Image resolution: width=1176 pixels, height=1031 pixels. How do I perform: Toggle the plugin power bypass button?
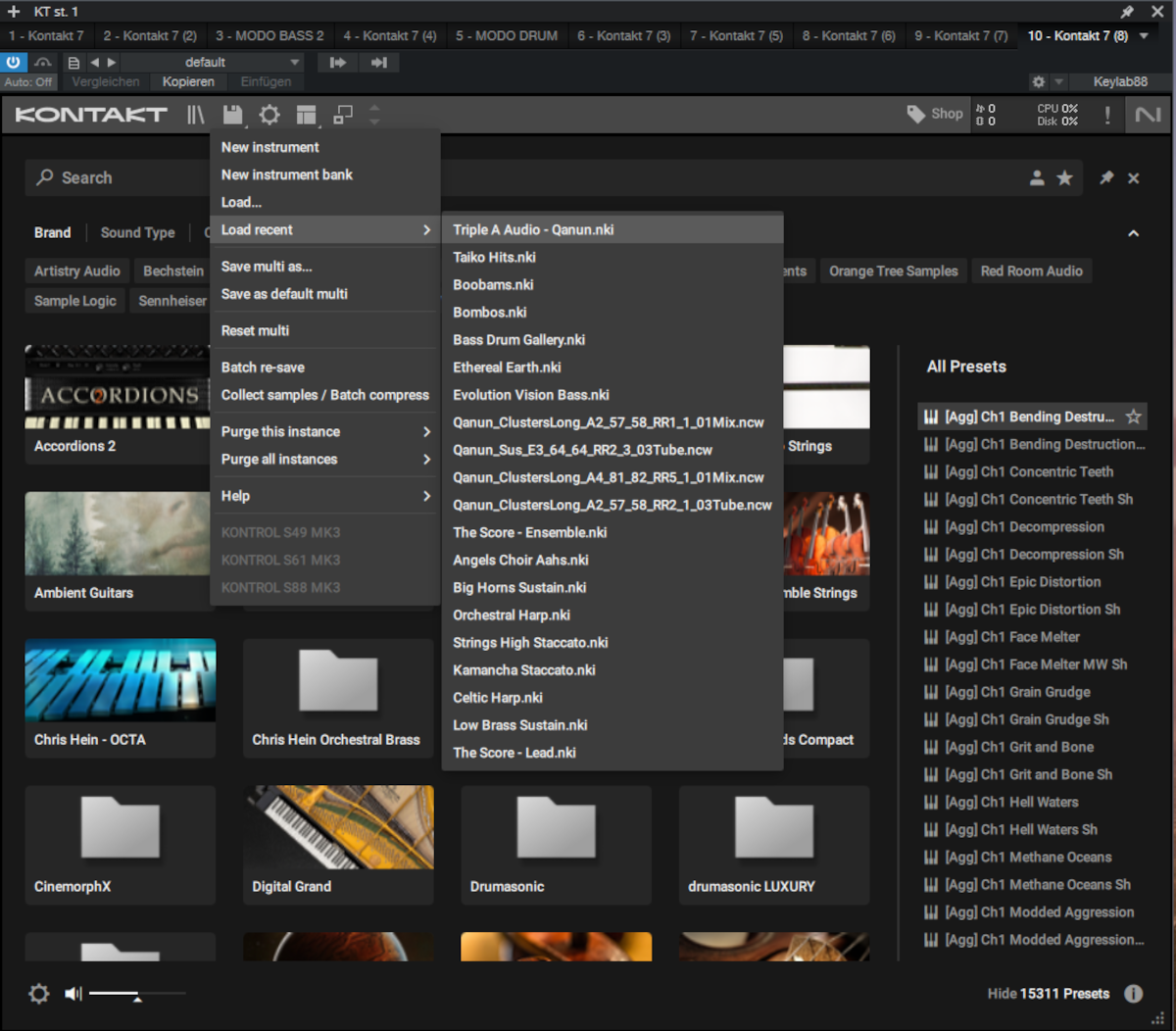(14, 62)
